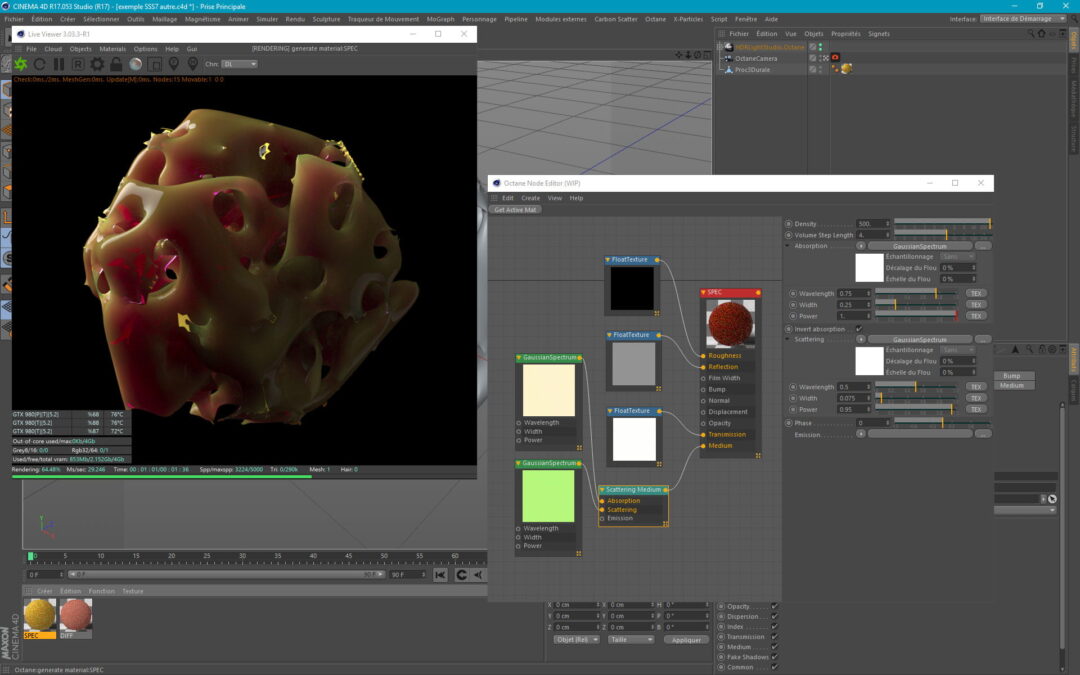The height and width of the screenshot is (675, 1080).
Task: Toggle the Dispersion checkbox
Action: tap(775, 617)
